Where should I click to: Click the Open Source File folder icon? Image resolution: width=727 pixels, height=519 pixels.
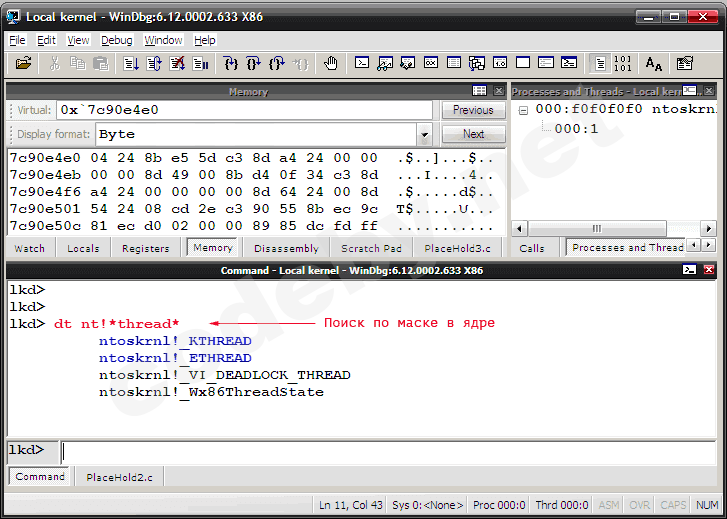(23, 64)
